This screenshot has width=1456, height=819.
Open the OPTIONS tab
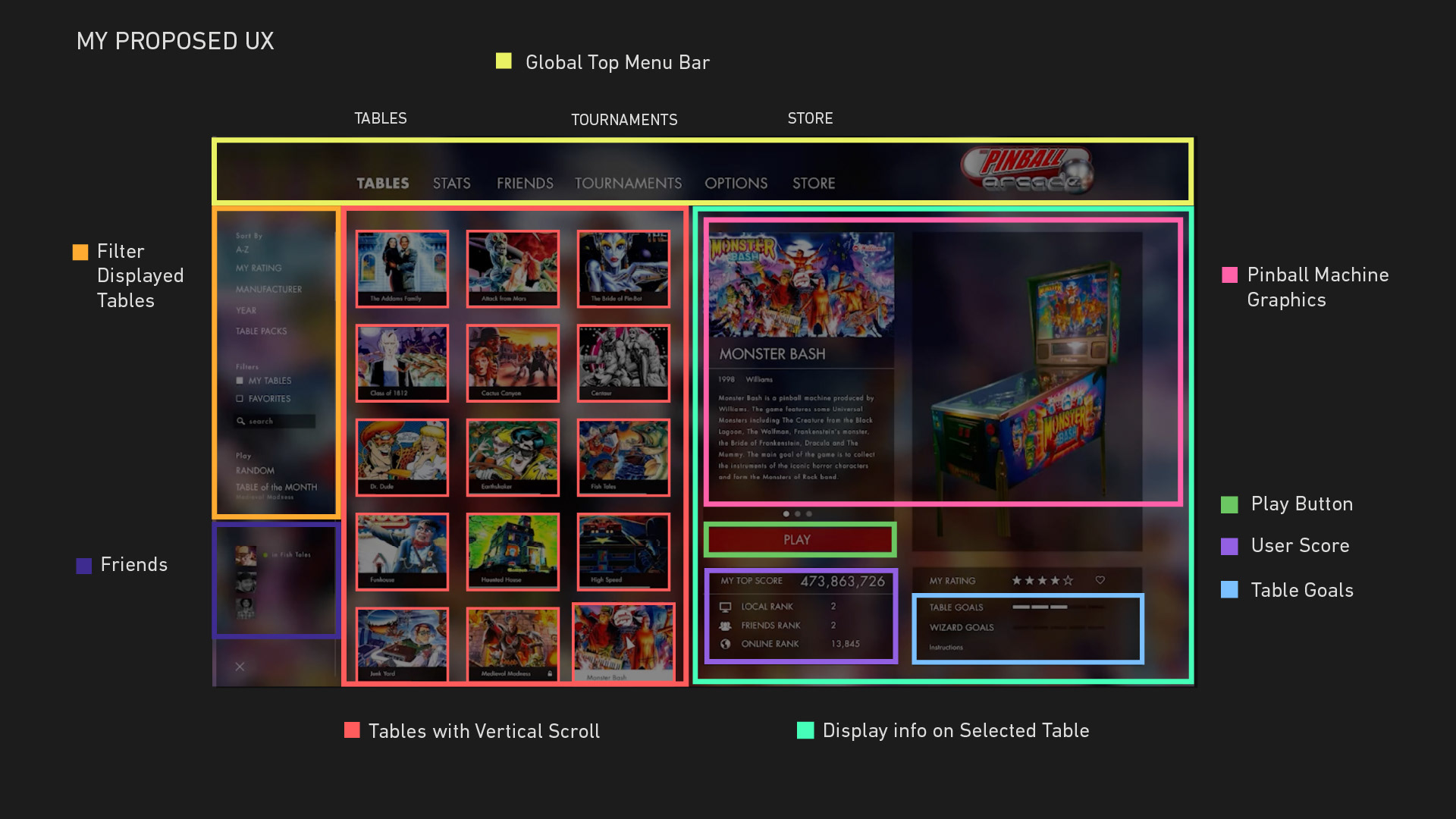[736, 184]
